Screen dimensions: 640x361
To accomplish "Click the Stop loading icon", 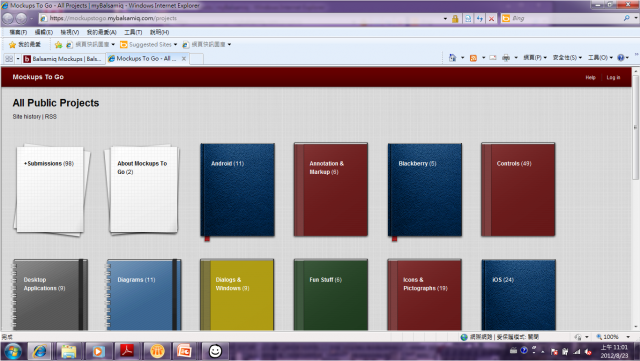I will coord(491,18).
